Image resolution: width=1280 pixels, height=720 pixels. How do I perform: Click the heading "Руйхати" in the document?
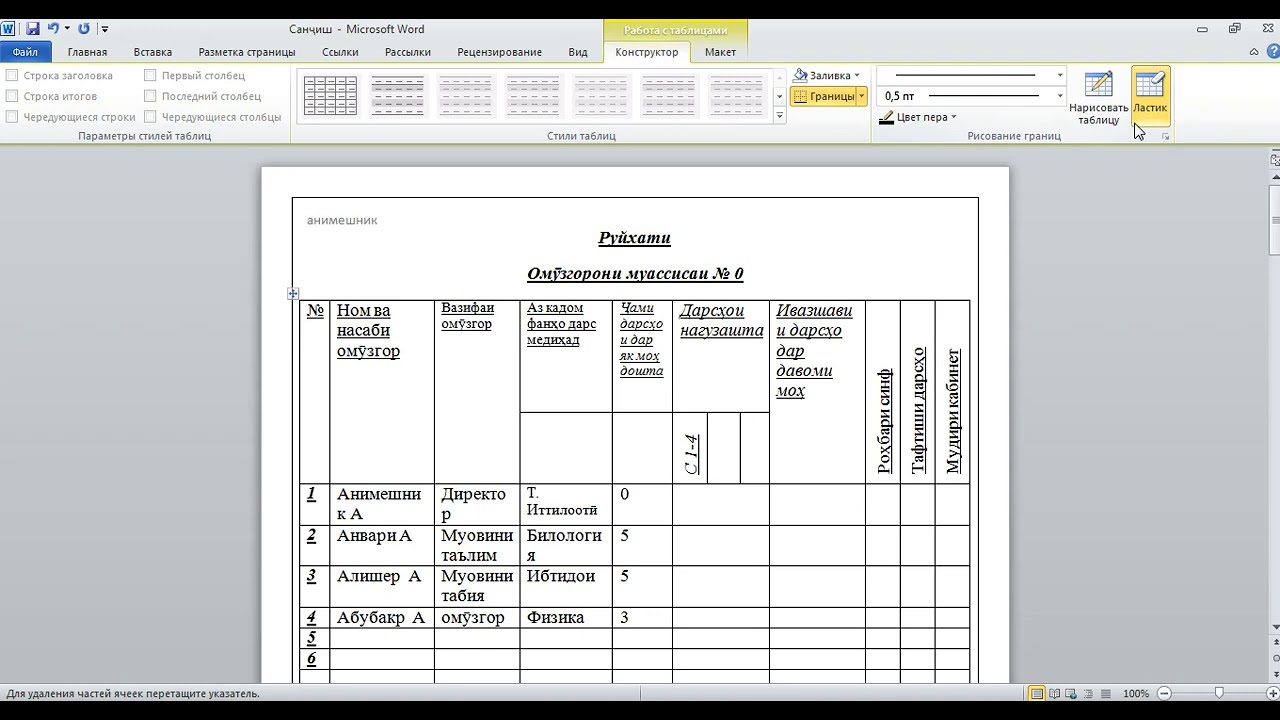(x=634, y=238)
